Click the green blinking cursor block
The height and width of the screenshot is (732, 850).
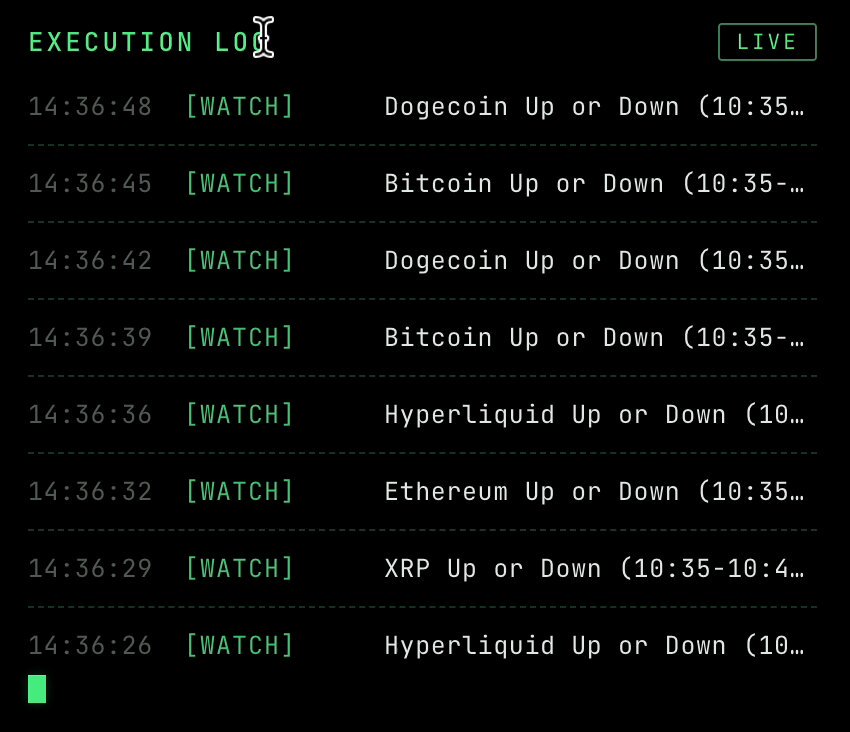click(37, 689)
